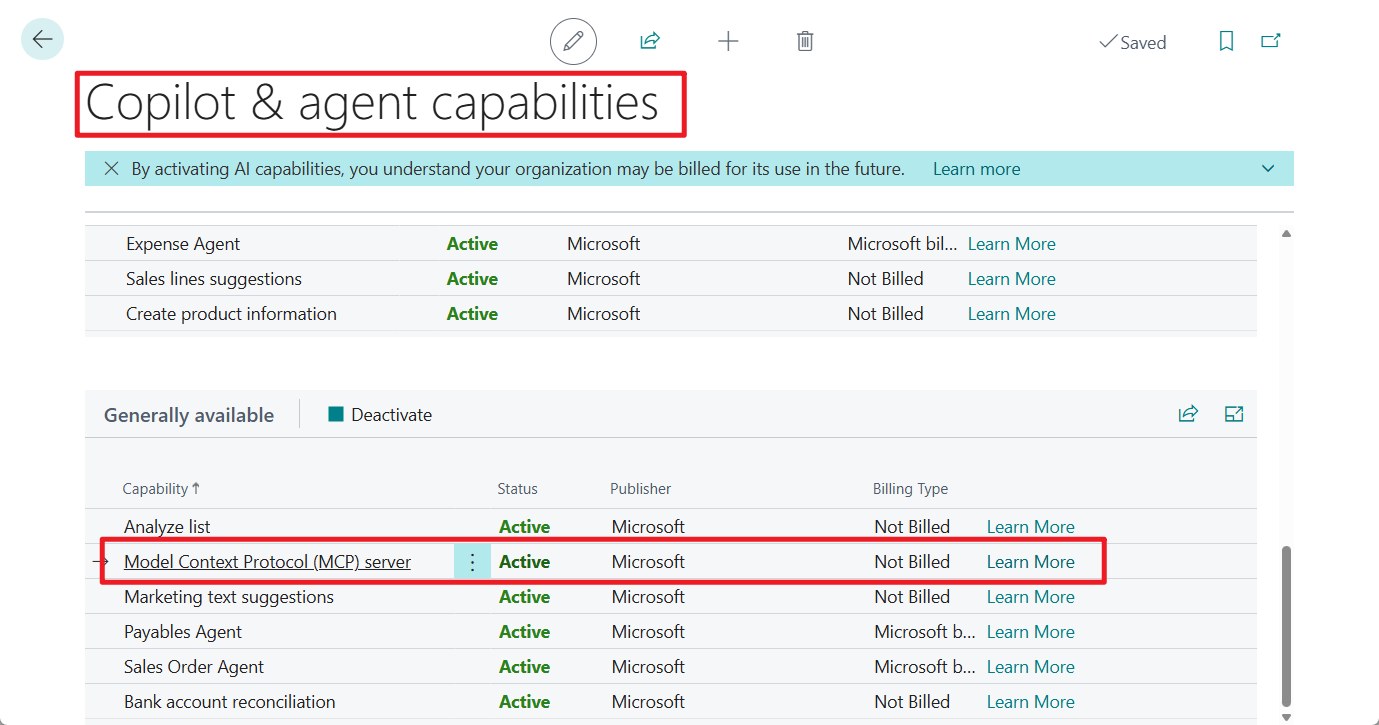Dismiss the AI billing notification
Image resolution: width=1379 pixels, height=725 pixels.
point(112,169)
